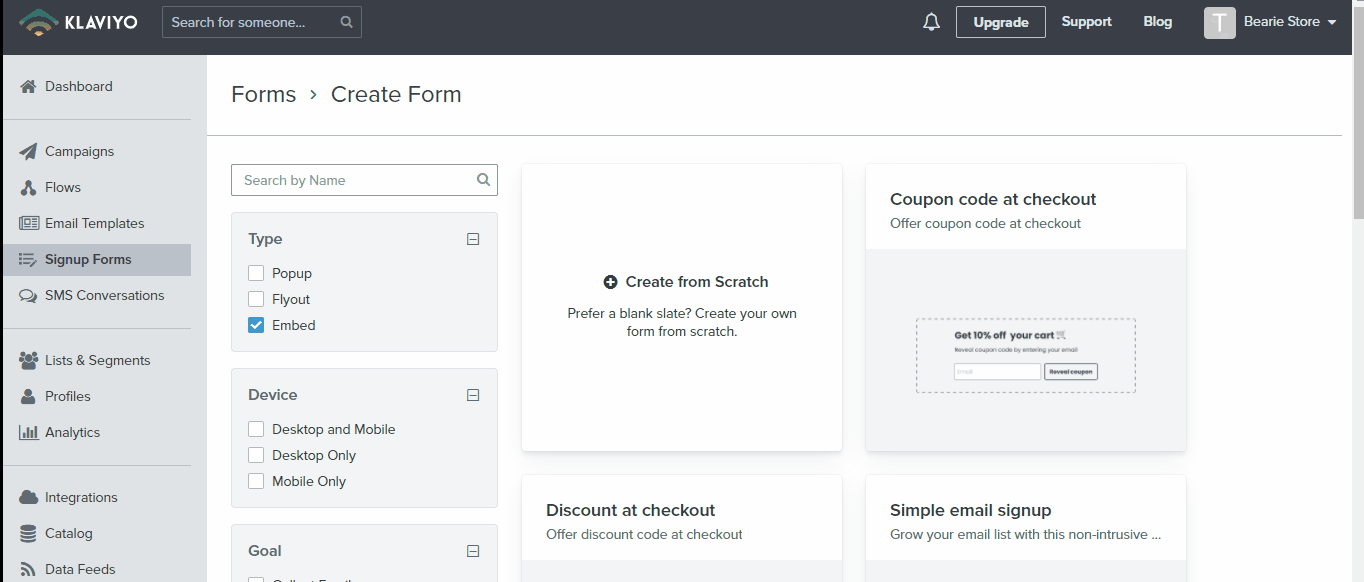Click the coupon form preview image
The height and width of the screenshot is (582, 1364).
(1026, 355)
